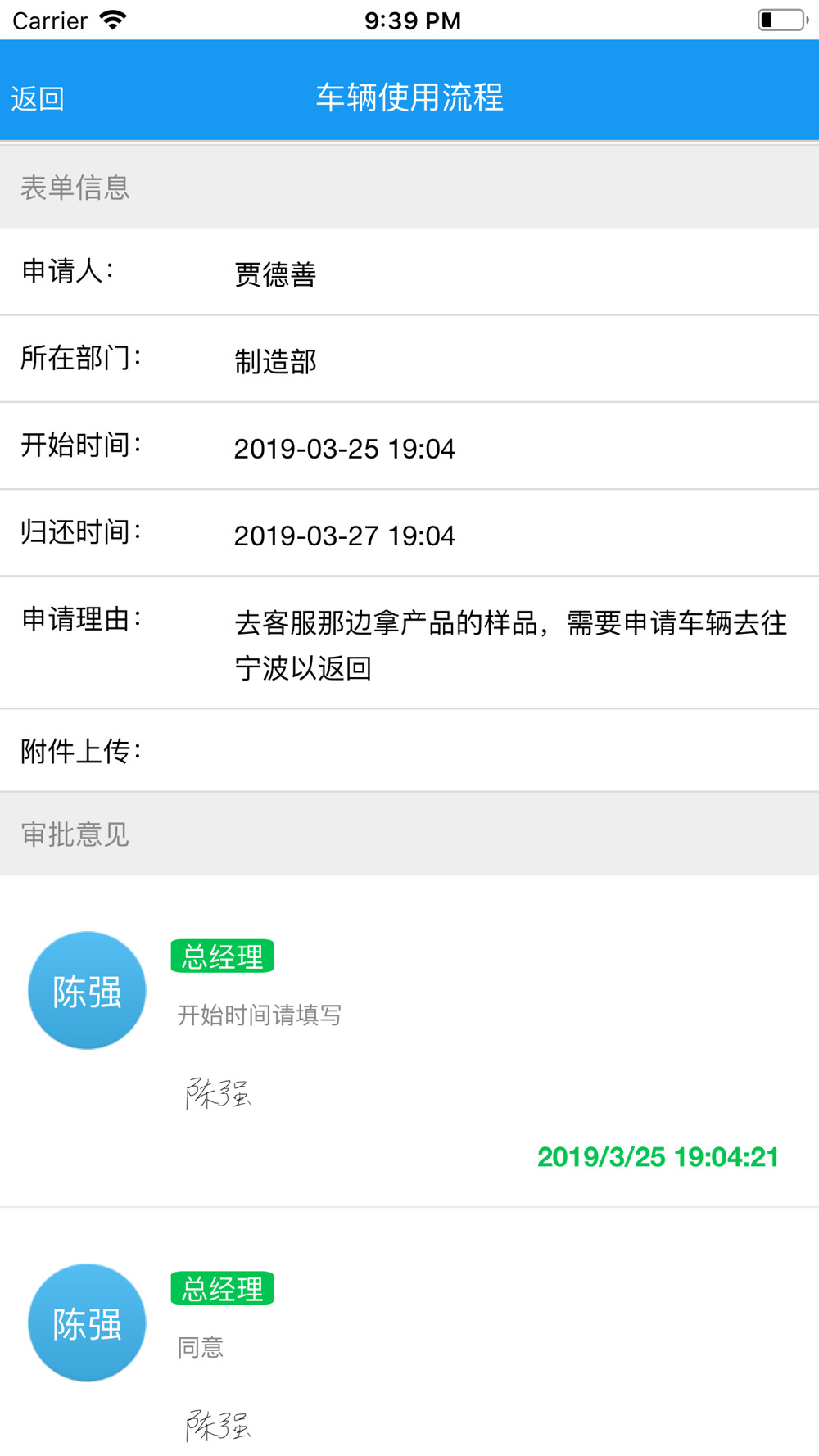Tap the 返回 back button
This screenshot has height=1456, width=819.
click(x=38, y=98)
